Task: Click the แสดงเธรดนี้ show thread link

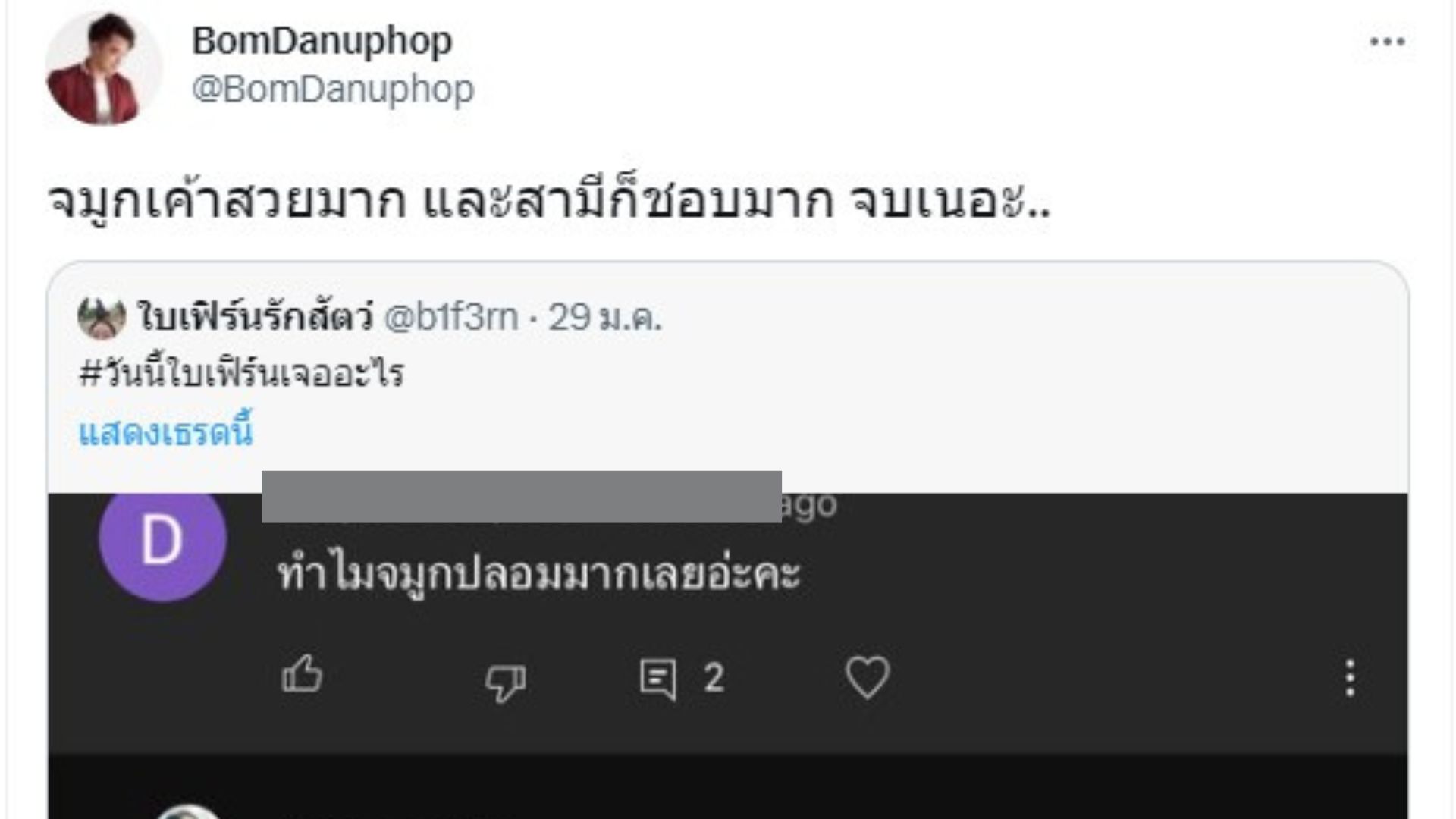Action: 166,432
